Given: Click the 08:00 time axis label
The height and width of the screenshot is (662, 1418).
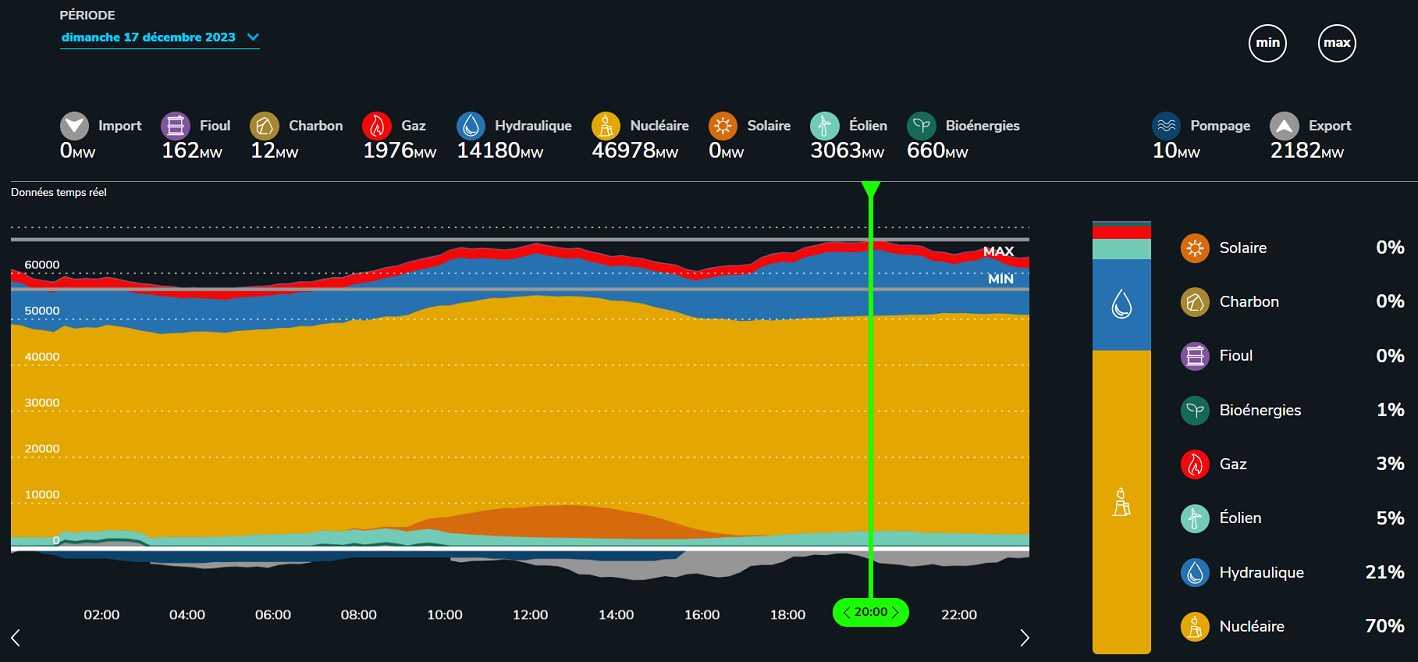Looking at the screenshot, I should [x=359, y=615].
